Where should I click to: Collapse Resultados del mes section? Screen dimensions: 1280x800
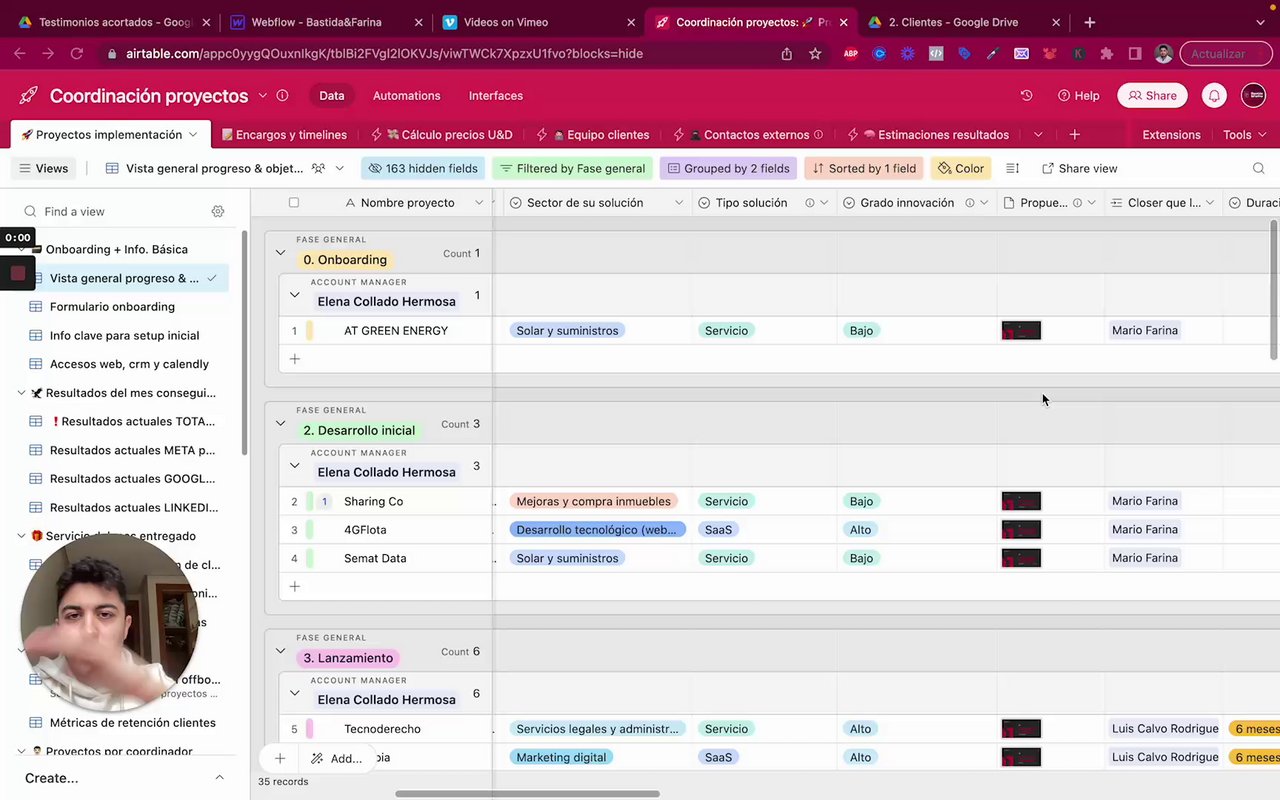click(21, 393)
